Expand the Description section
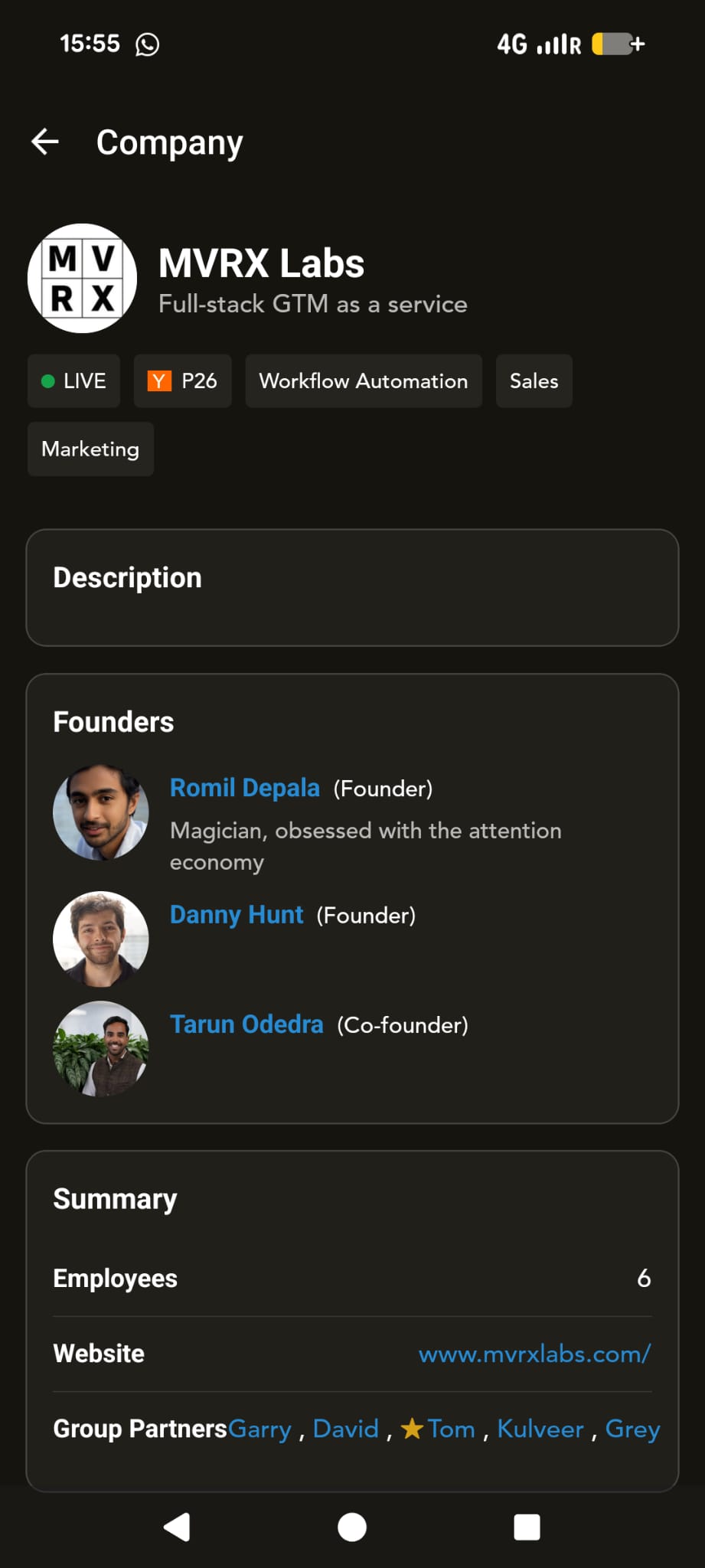This screenshot has width=705, height=1568. [x=352, y=586]
